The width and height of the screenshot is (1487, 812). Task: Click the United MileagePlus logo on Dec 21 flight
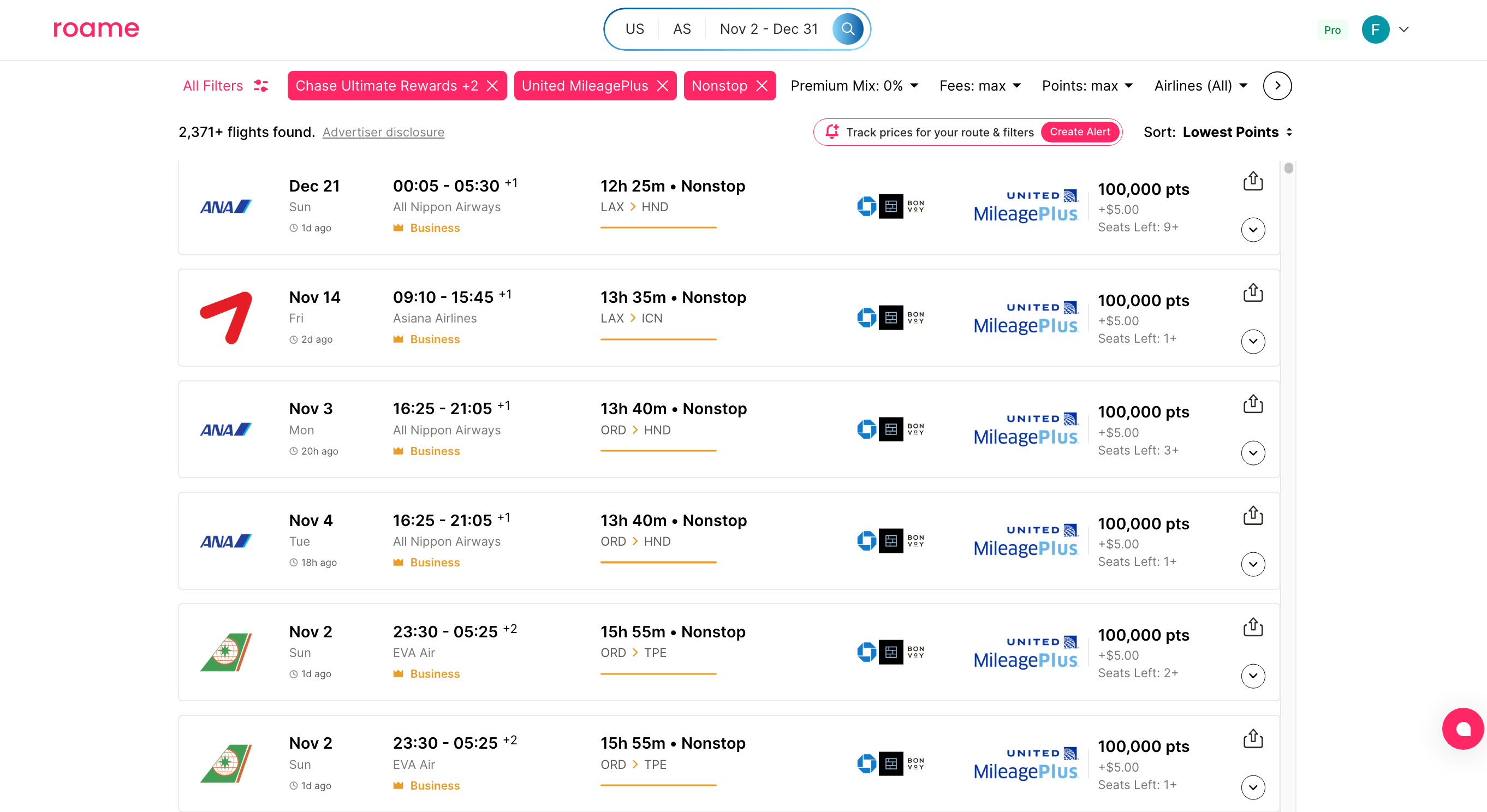[x=1026, y=205]
